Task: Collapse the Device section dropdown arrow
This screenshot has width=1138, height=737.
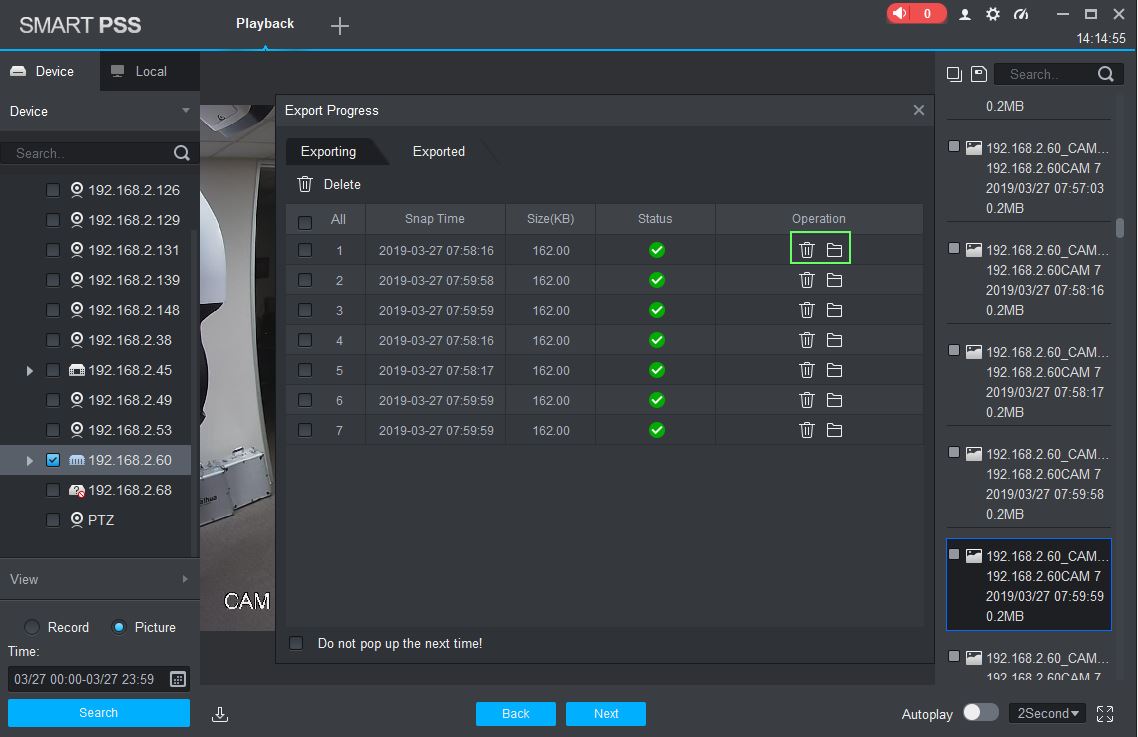Action: click(x=186, y=110)
